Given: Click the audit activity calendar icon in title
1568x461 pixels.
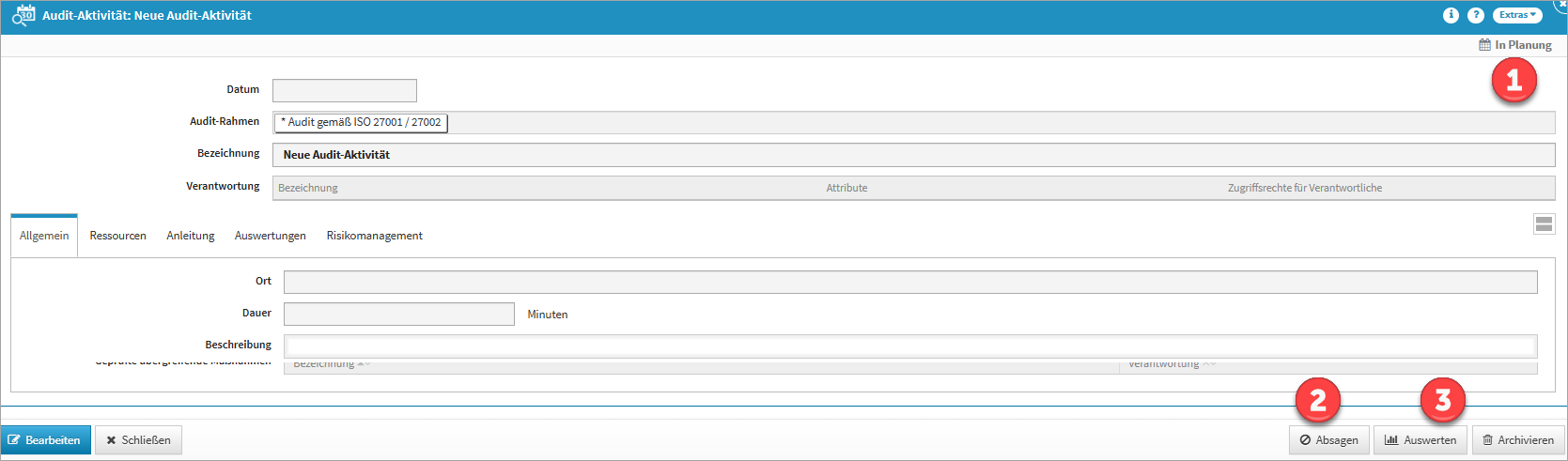Looking at the screenshot, I should (23, 15).
